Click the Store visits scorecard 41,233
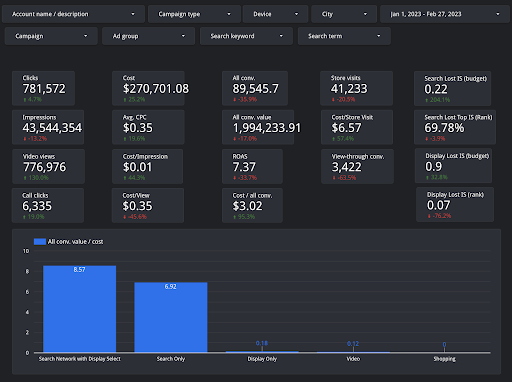512x382 pixels. click(356, 88)
